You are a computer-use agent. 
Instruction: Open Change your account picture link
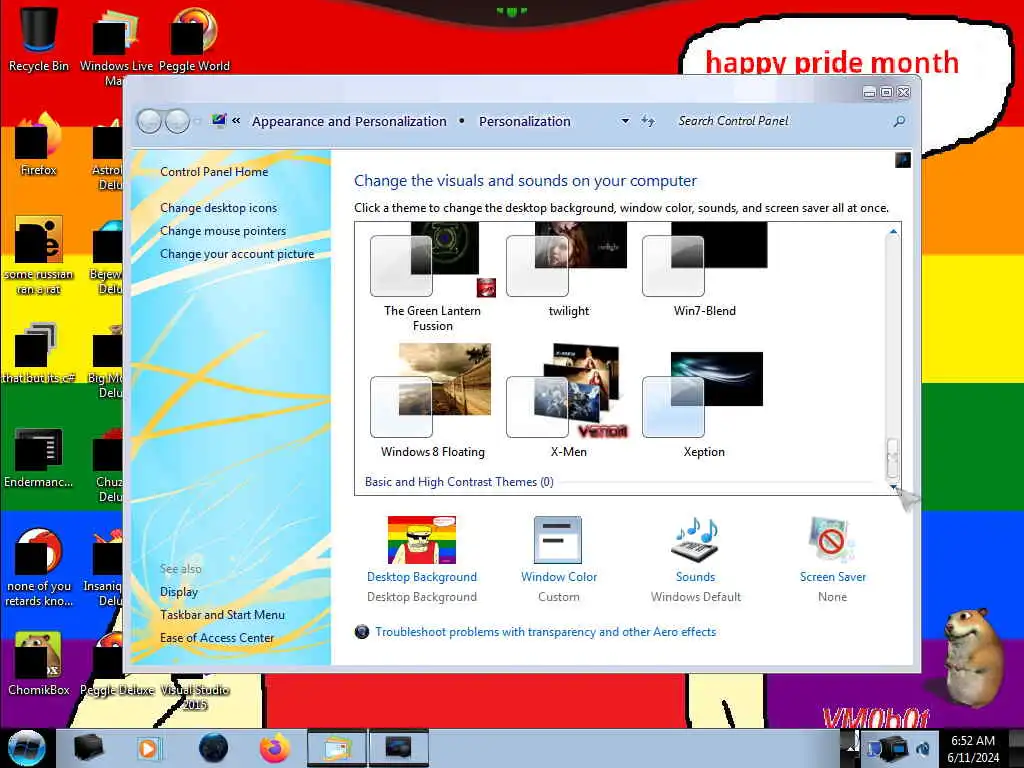coord(237,254)
